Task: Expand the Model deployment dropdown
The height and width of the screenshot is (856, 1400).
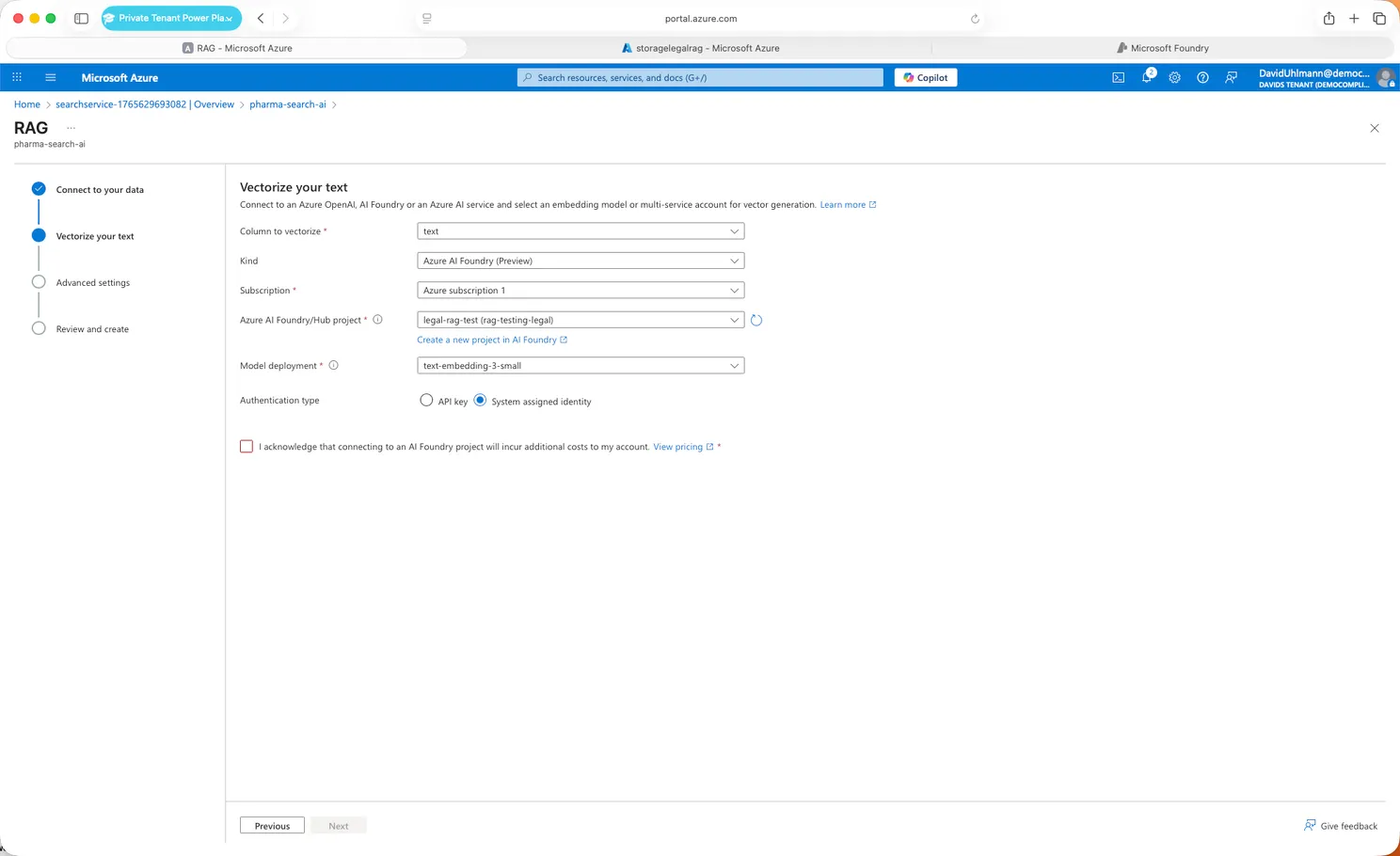Action: tap(581, 365)
